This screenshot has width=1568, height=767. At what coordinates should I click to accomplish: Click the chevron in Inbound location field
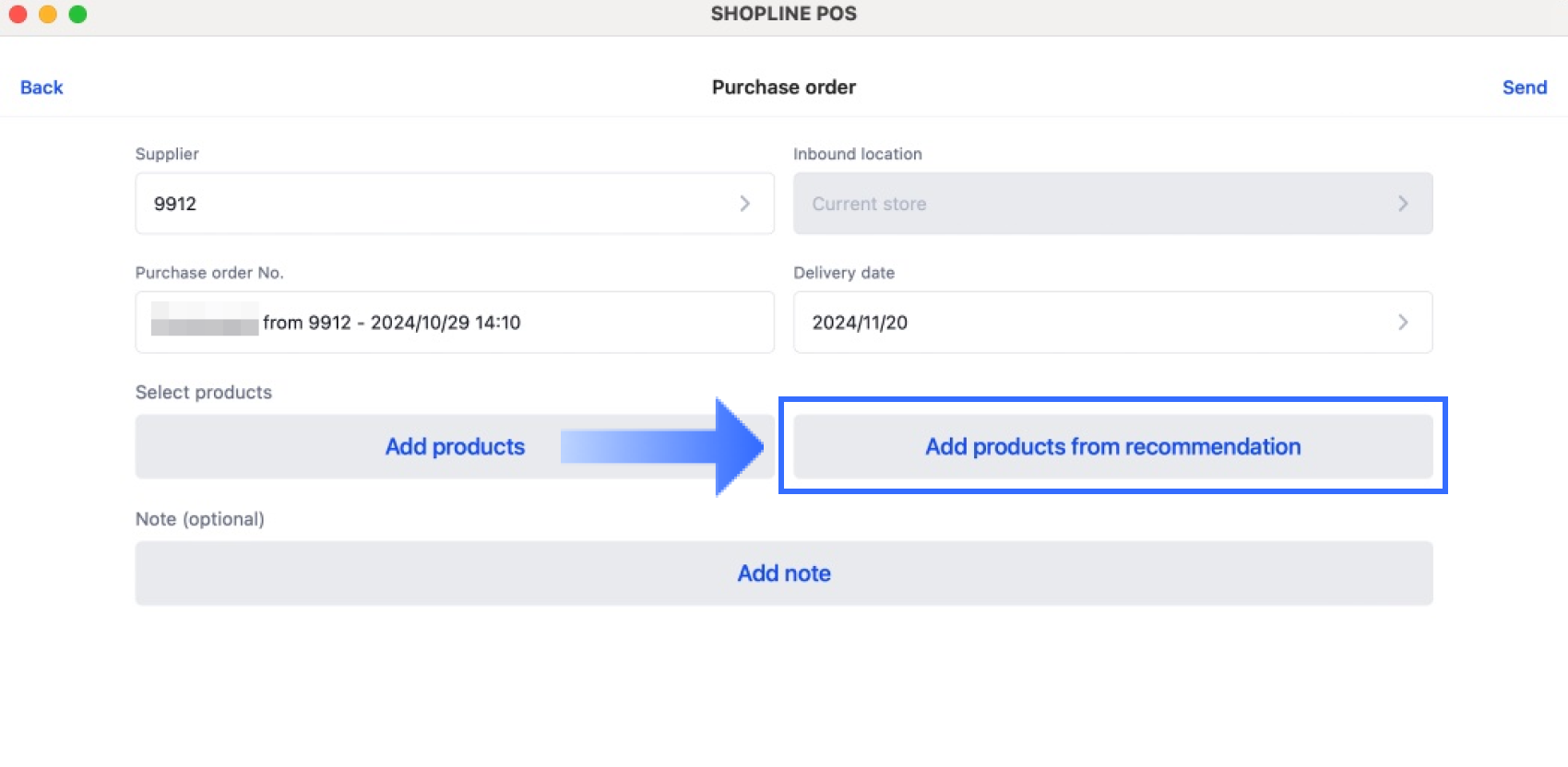tap(1402, 204)
